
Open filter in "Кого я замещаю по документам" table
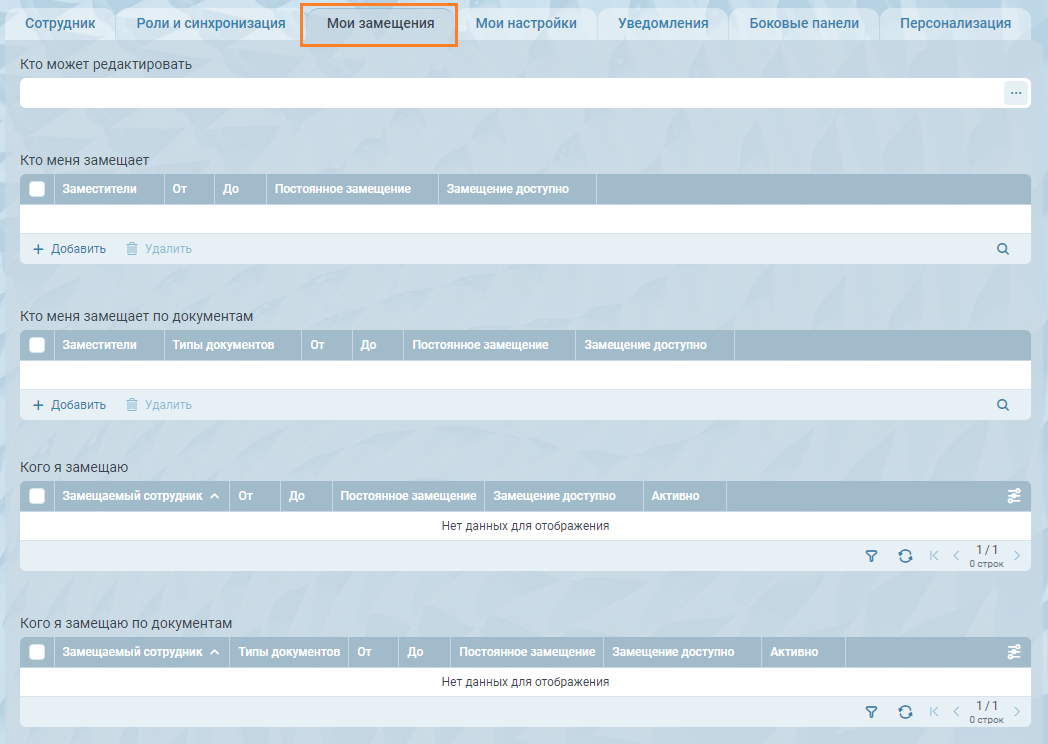tap(871, 712)
